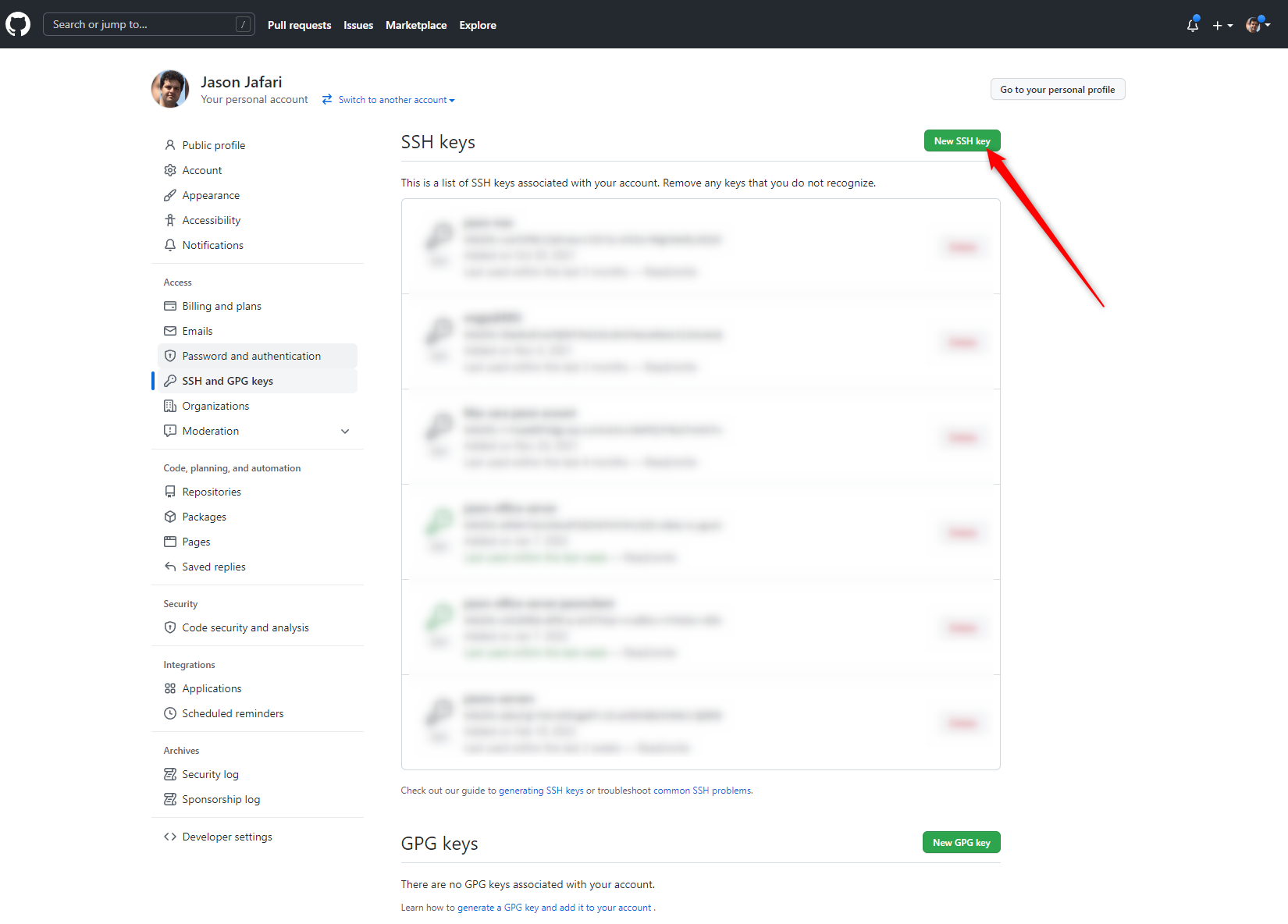Click the Emails envelope icon
1288x924 pixels.
pos(170,331)
